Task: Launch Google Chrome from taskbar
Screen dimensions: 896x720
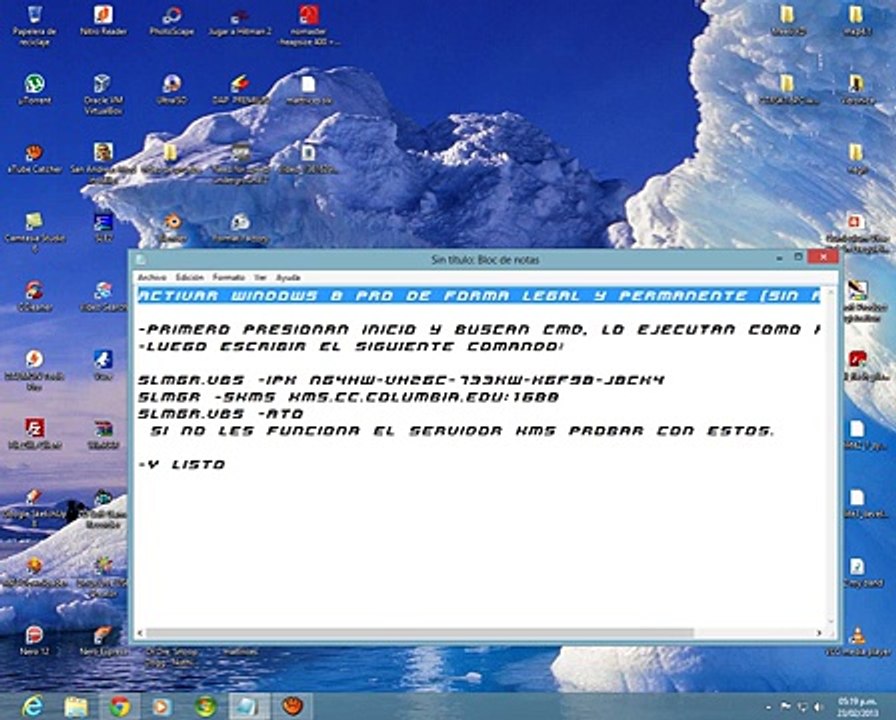Action: tap(119, 707)
